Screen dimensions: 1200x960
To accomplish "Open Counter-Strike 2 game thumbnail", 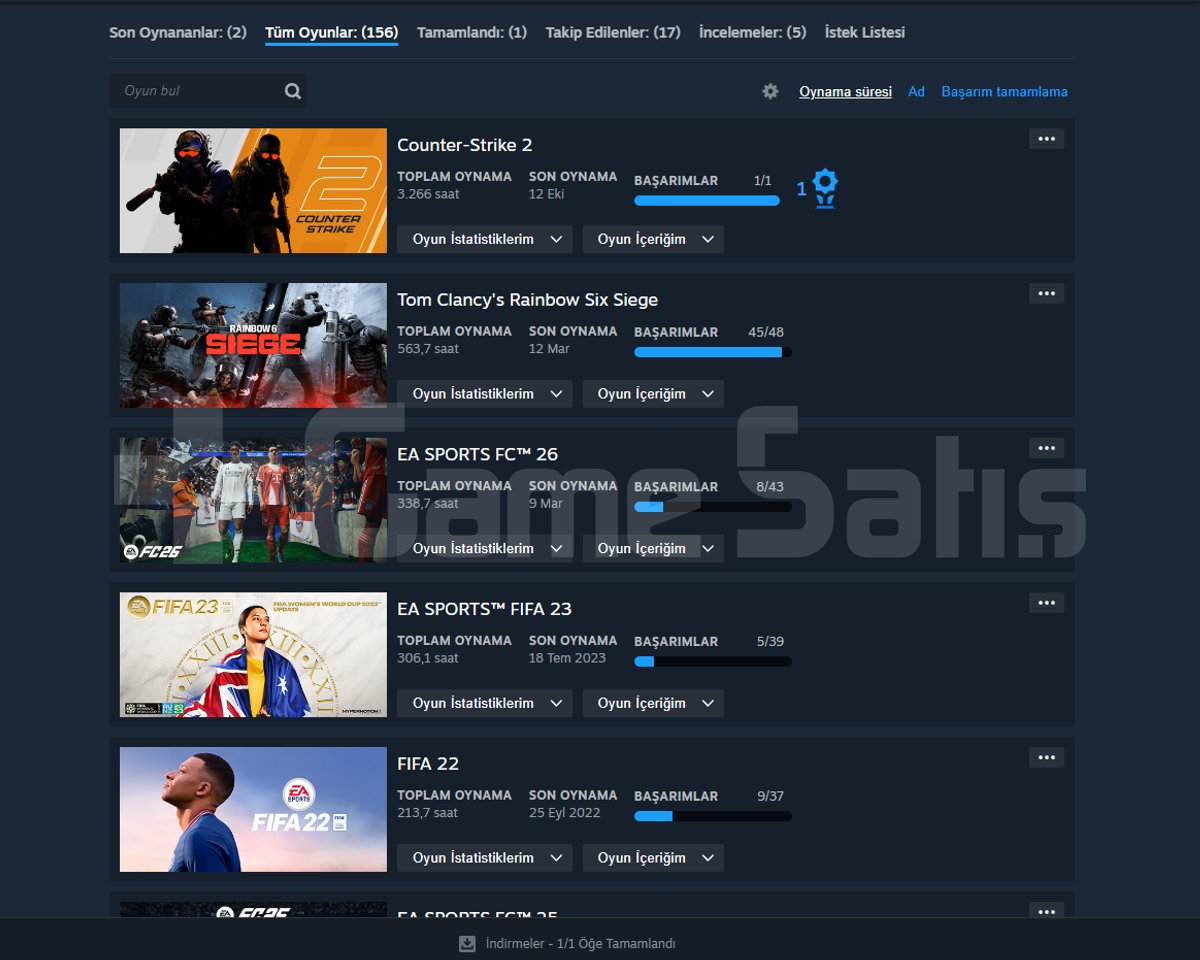I will [253, 190].
